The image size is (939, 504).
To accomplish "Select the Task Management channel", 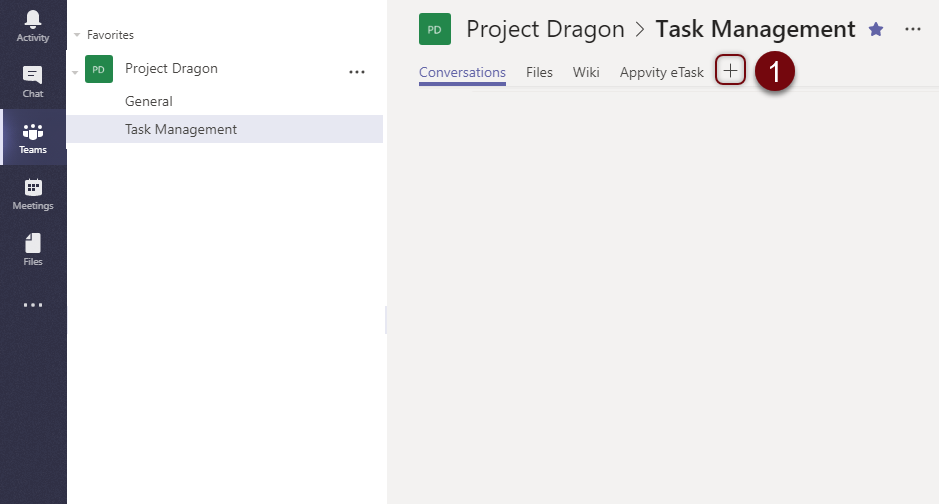I will coord(181,129).
